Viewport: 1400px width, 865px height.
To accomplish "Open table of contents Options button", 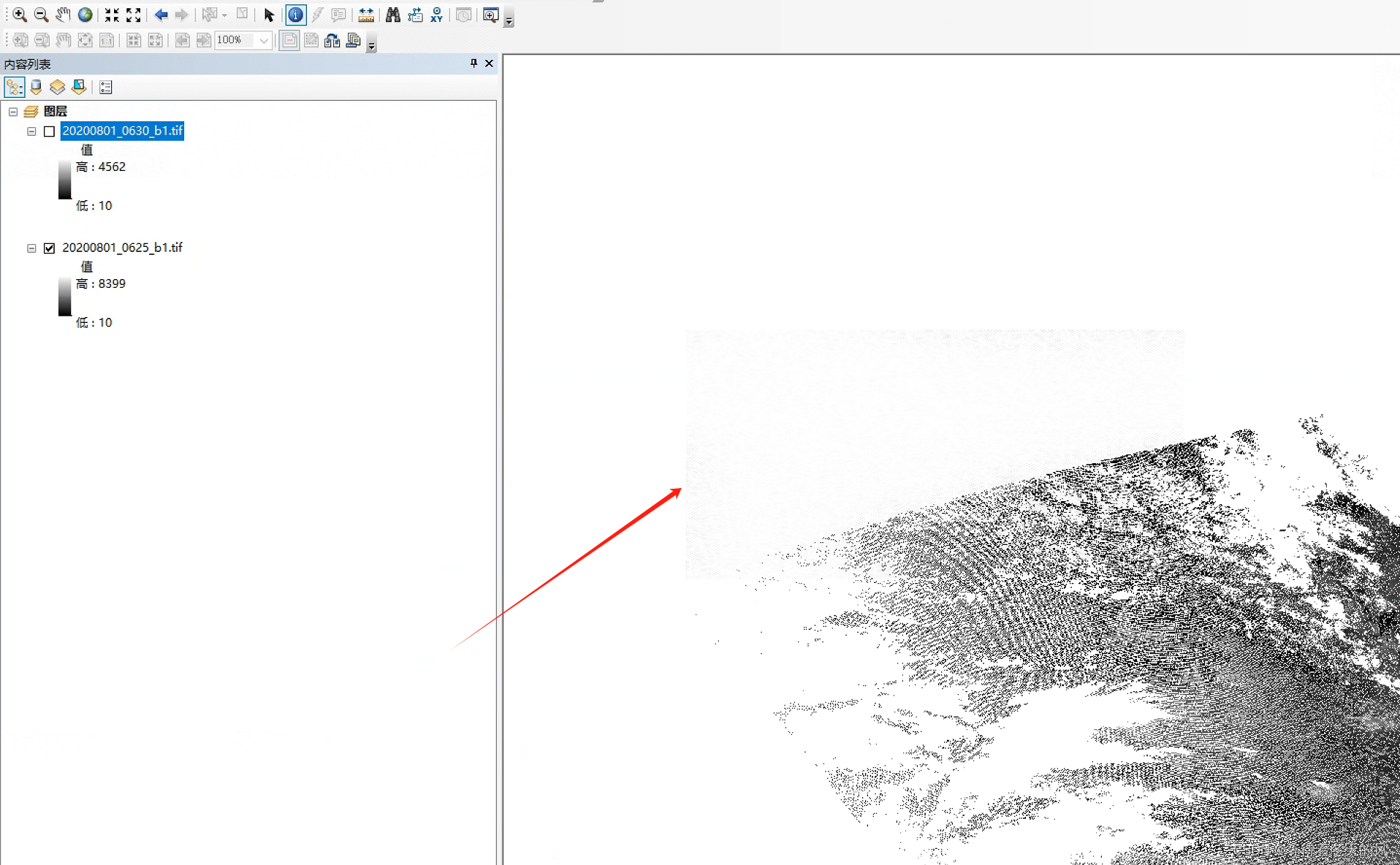I will coord(106,87).
